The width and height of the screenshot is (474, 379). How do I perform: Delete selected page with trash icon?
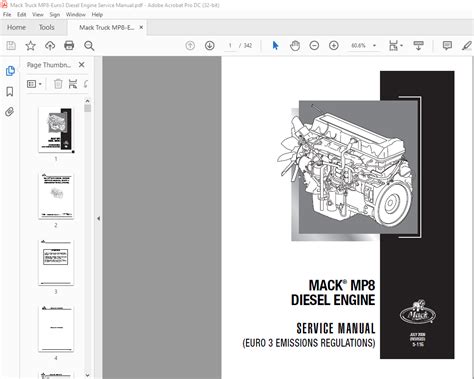pyautogui.click(x=58, y=84)
